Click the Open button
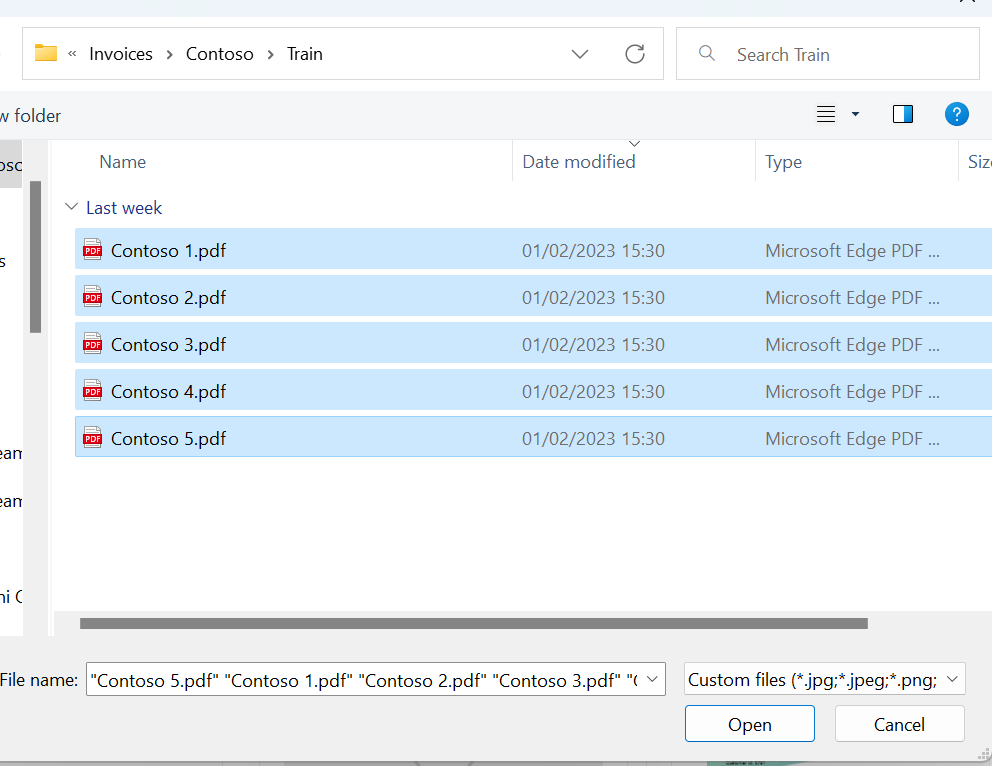Viewport: 992px width, 766px height. 750,724
